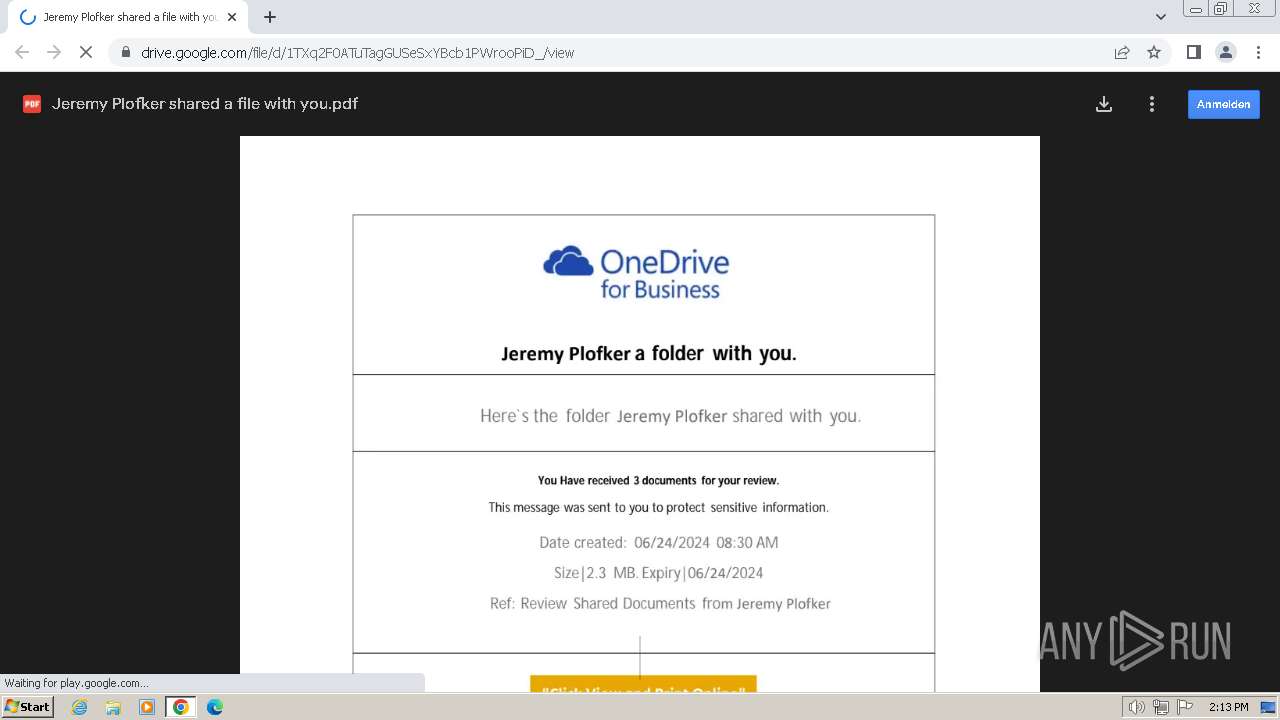
Task: Minimize the Chrome window
Action: tap(1196, 9)
